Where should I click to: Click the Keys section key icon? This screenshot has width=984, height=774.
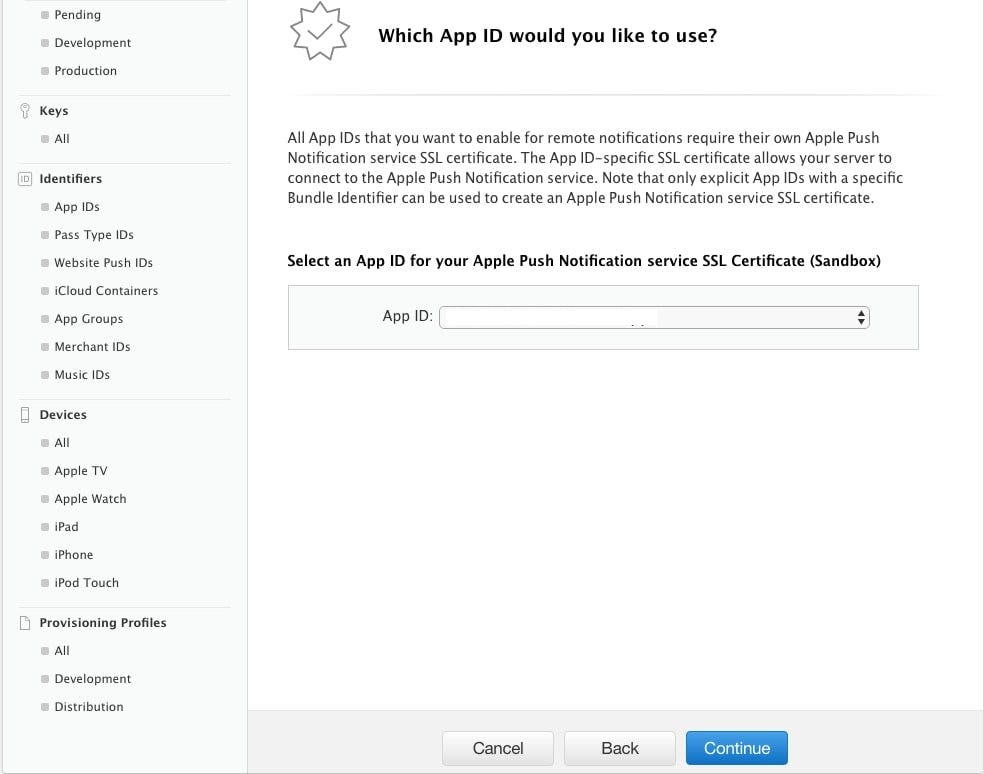point(25,111)
